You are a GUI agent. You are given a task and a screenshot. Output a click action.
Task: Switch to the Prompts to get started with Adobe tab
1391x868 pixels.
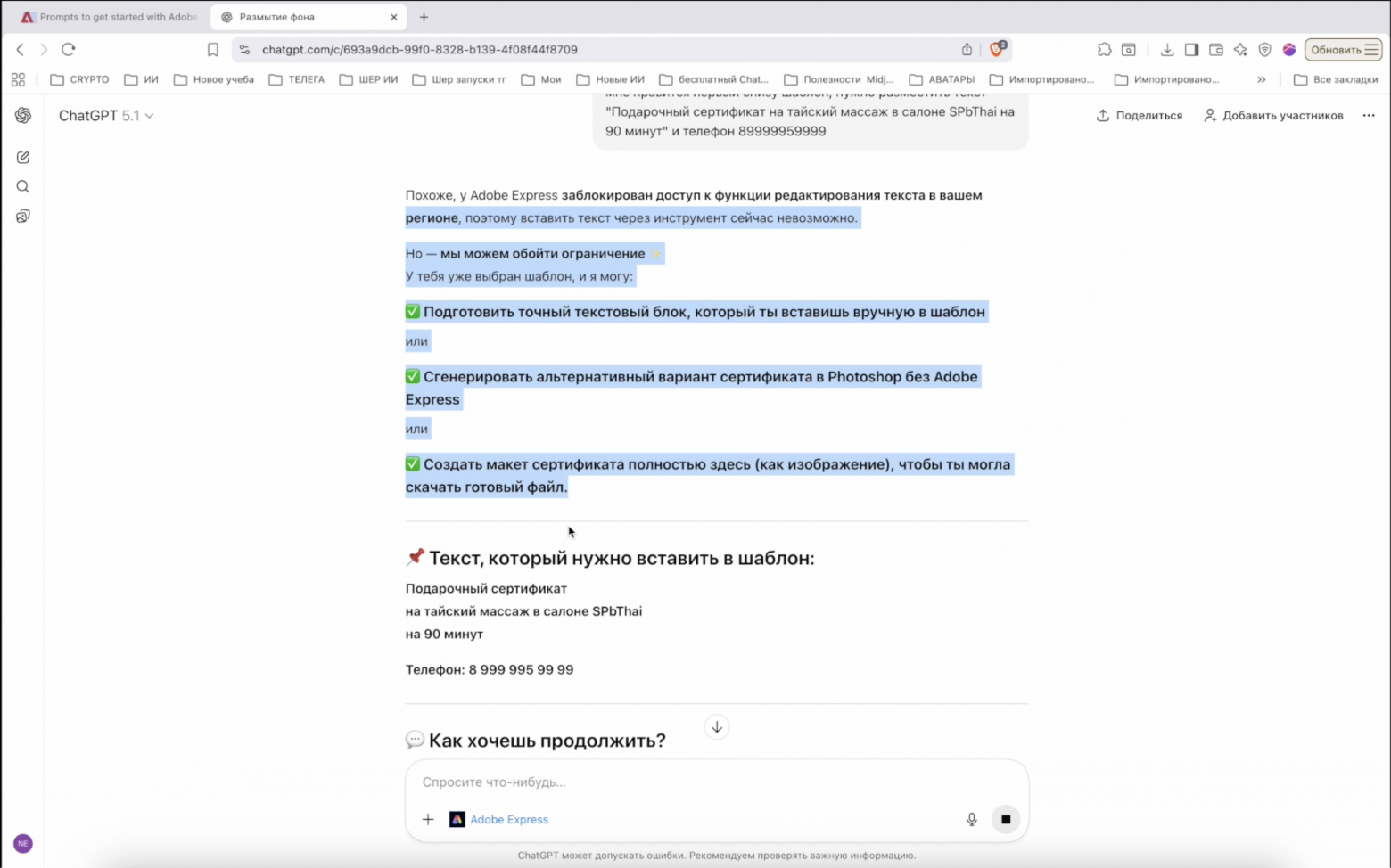pyautogui.click(x=110, y=17)
